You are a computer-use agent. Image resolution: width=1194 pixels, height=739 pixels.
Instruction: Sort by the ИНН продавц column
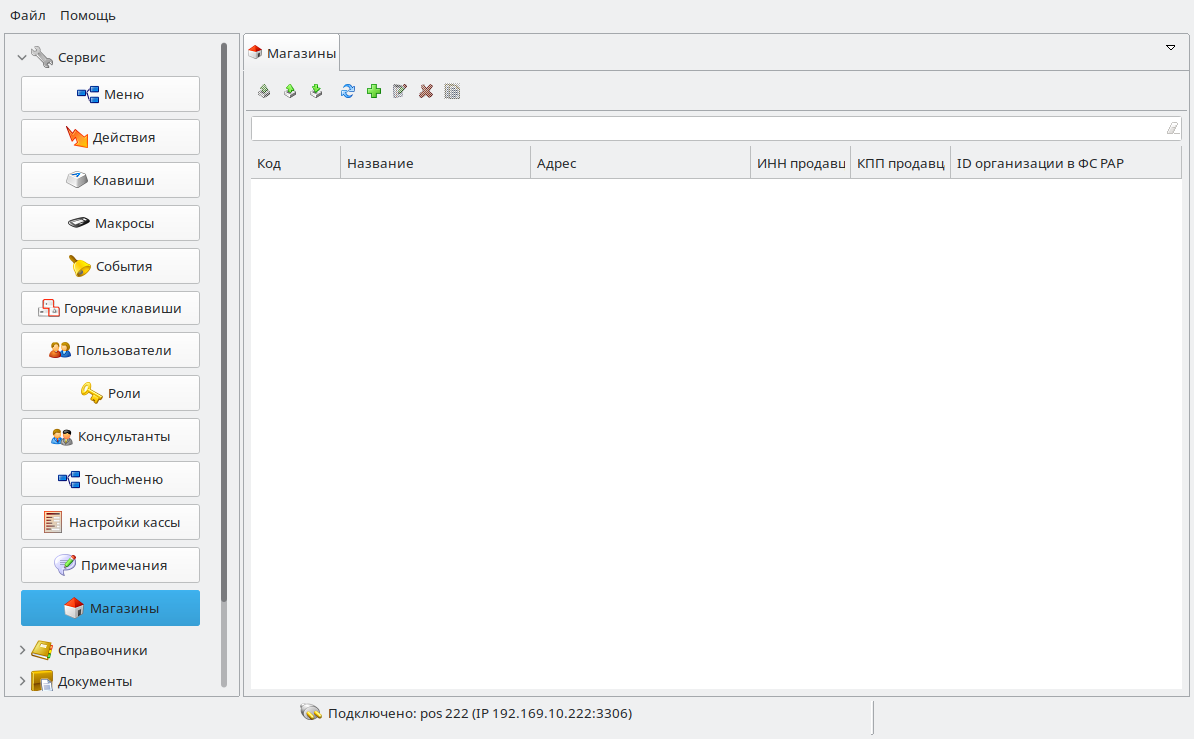click(800, 163)
